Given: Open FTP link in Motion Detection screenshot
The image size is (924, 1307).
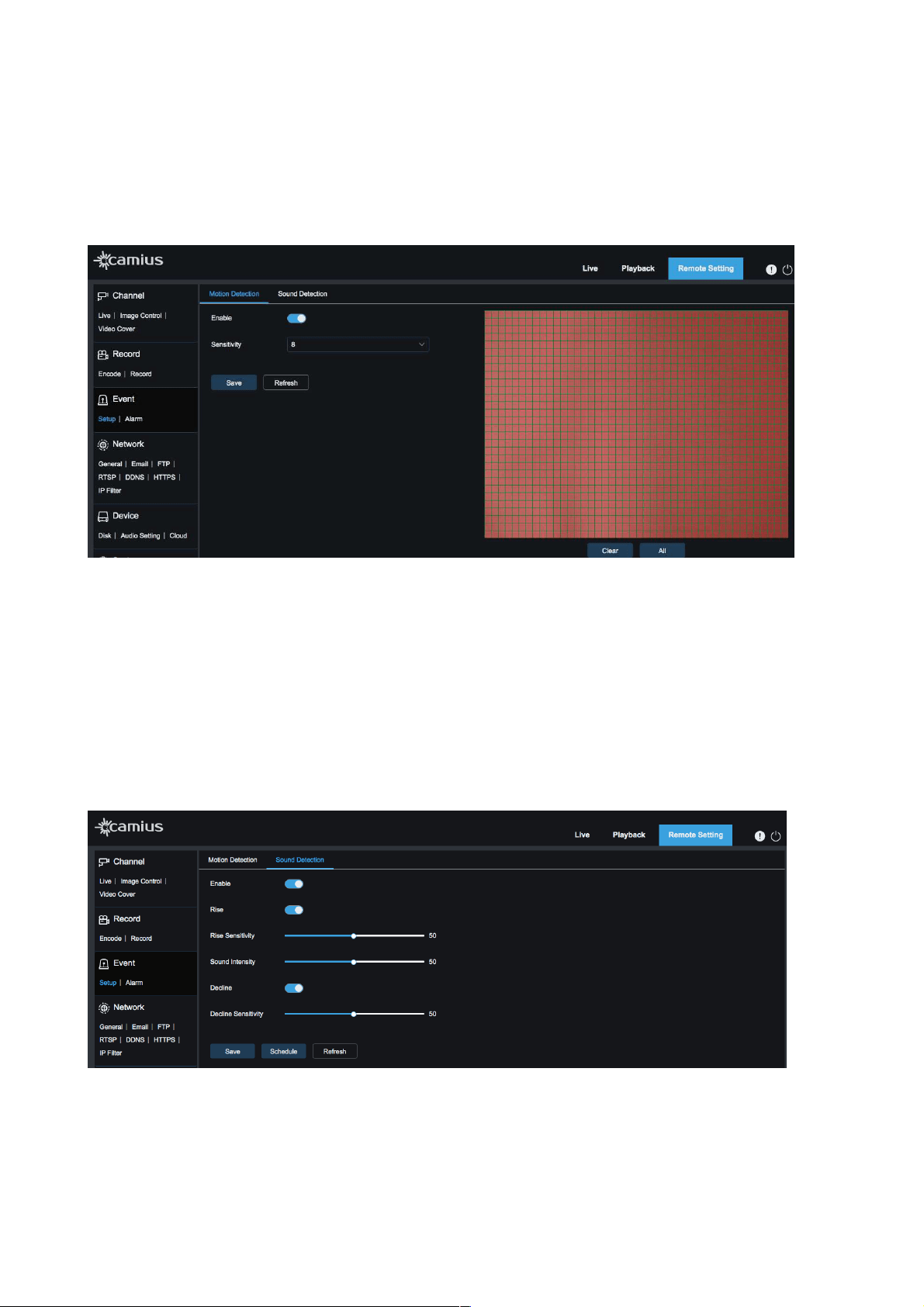Looking at the screenshot, I should [x=164, y=464].
